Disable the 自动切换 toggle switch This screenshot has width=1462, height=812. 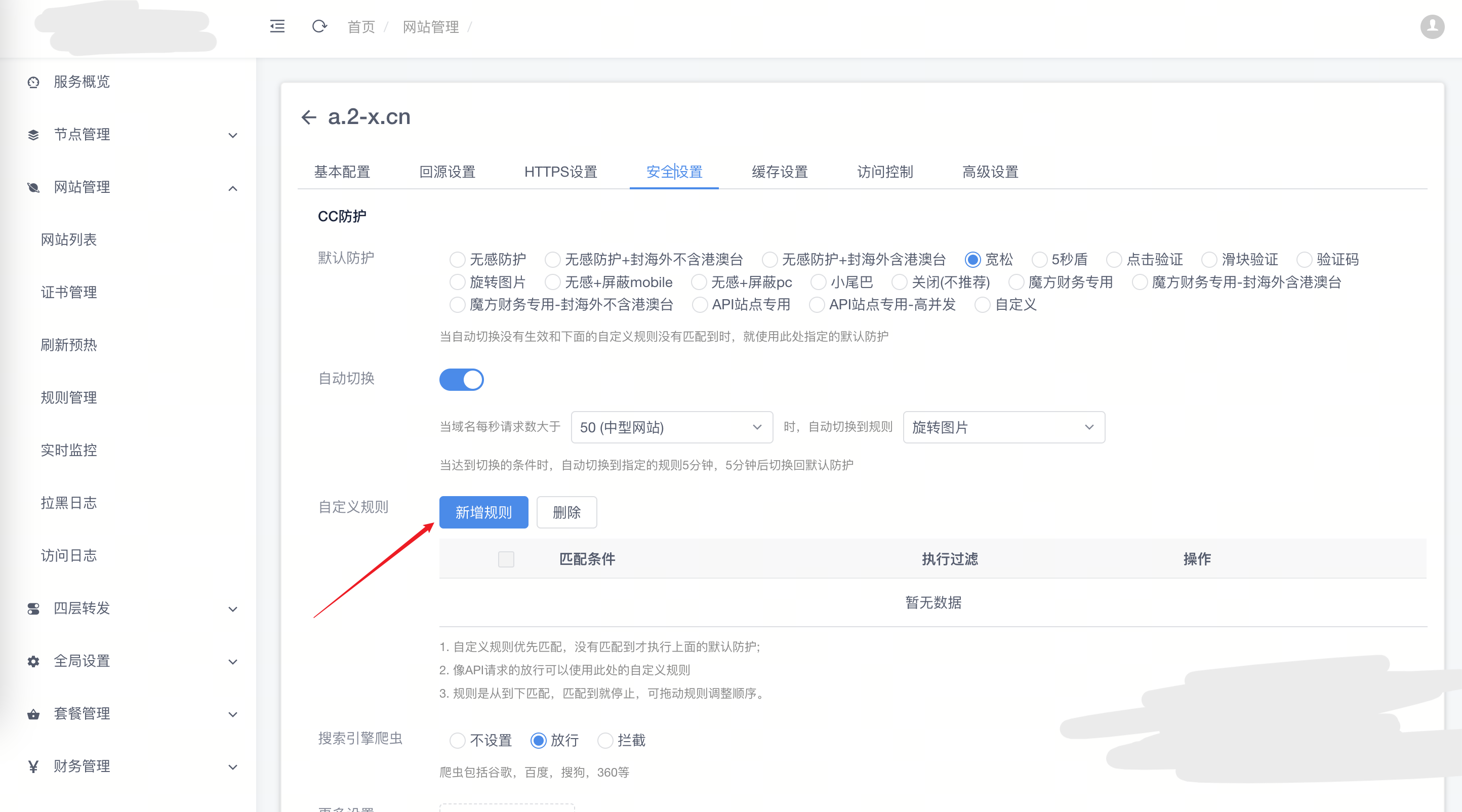(461, 379)
